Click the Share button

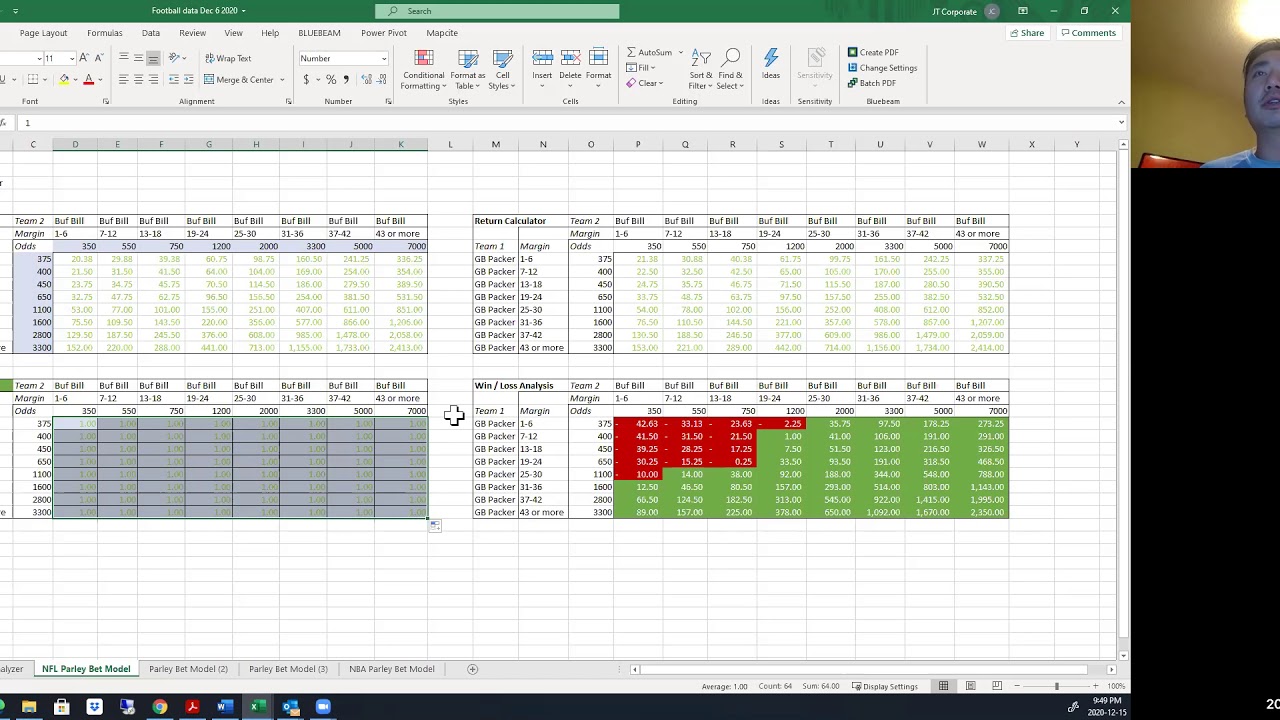pos(1027,33)
